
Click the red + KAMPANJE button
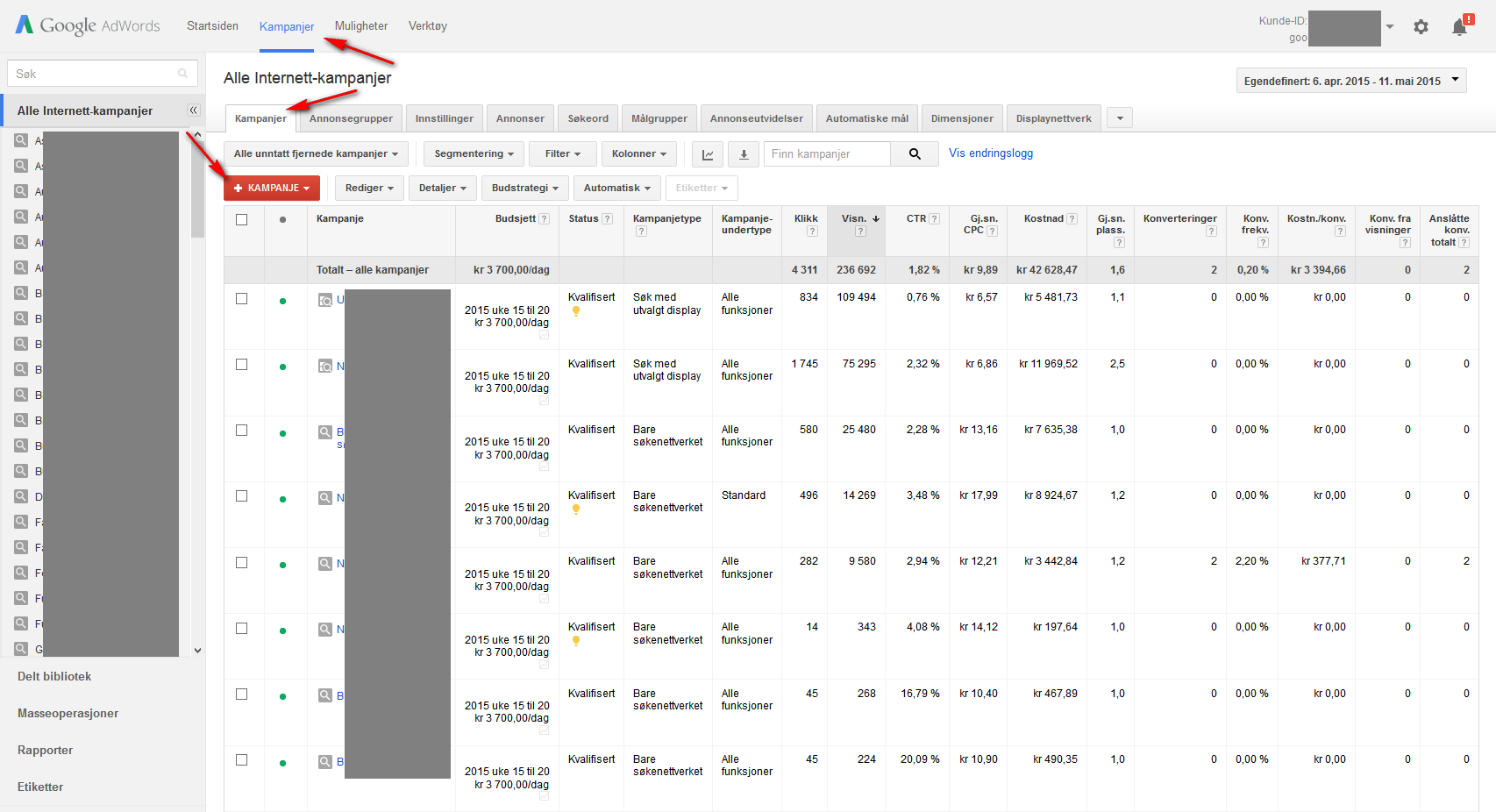(272, 189)
